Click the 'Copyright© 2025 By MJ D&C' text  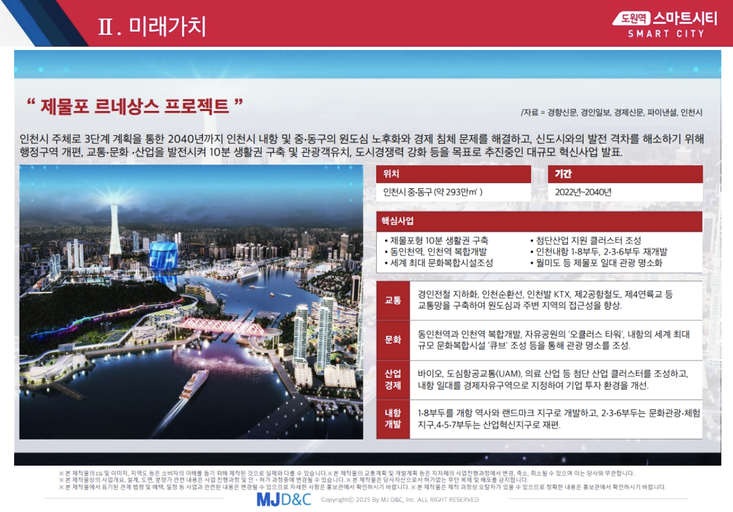(x=400, y=499)
